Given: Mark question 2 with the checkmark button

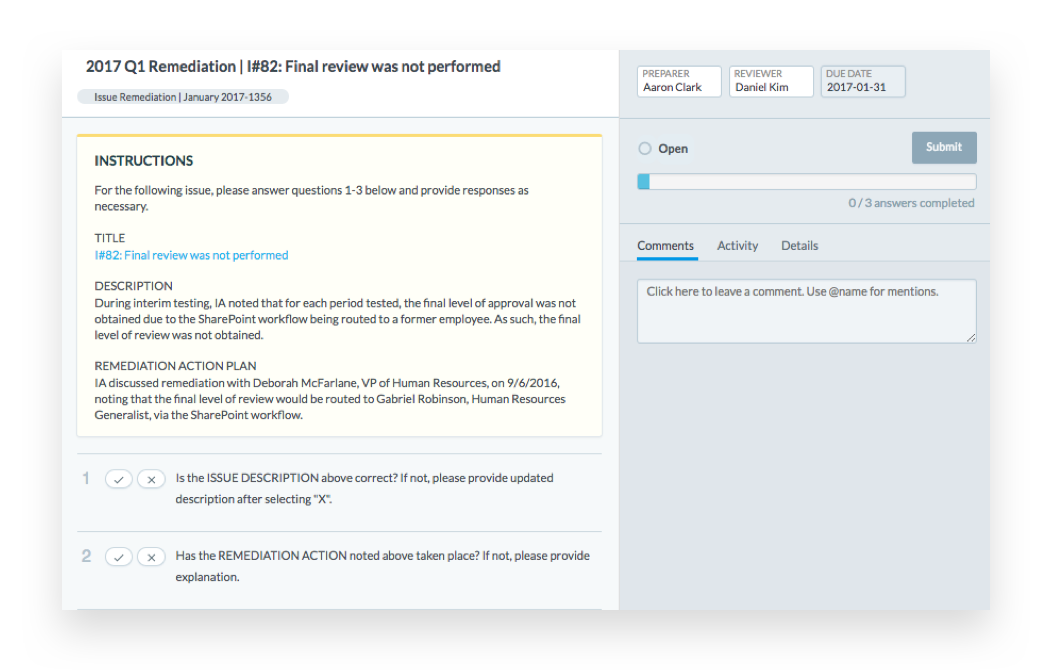Looking at the screenshot, I should point(119,557).
